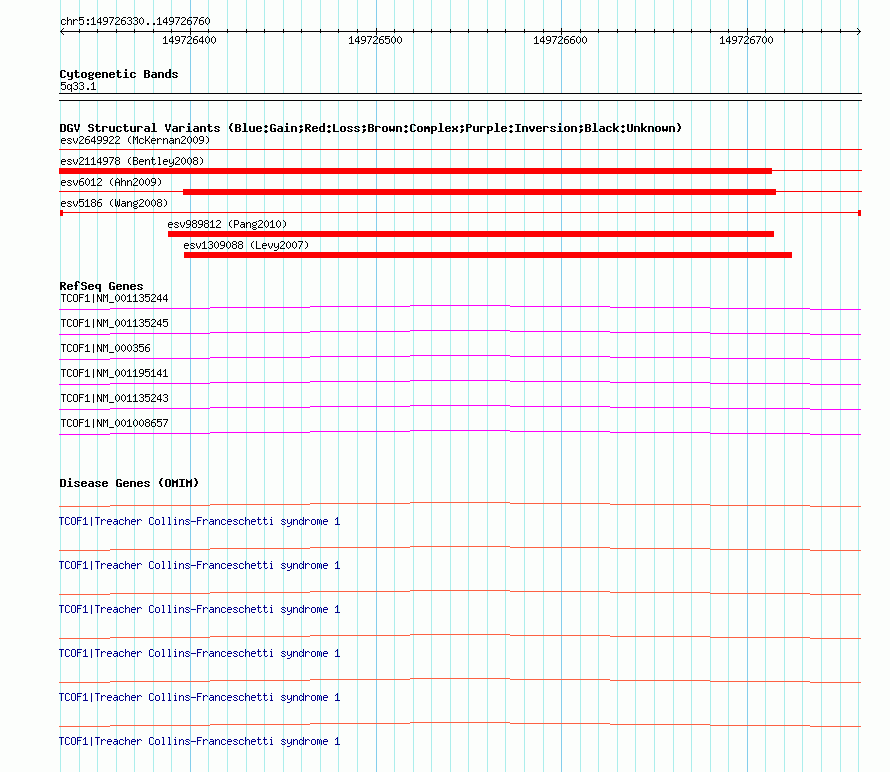Click the thick red bar for esv2114978

click(x=415, y=171)
